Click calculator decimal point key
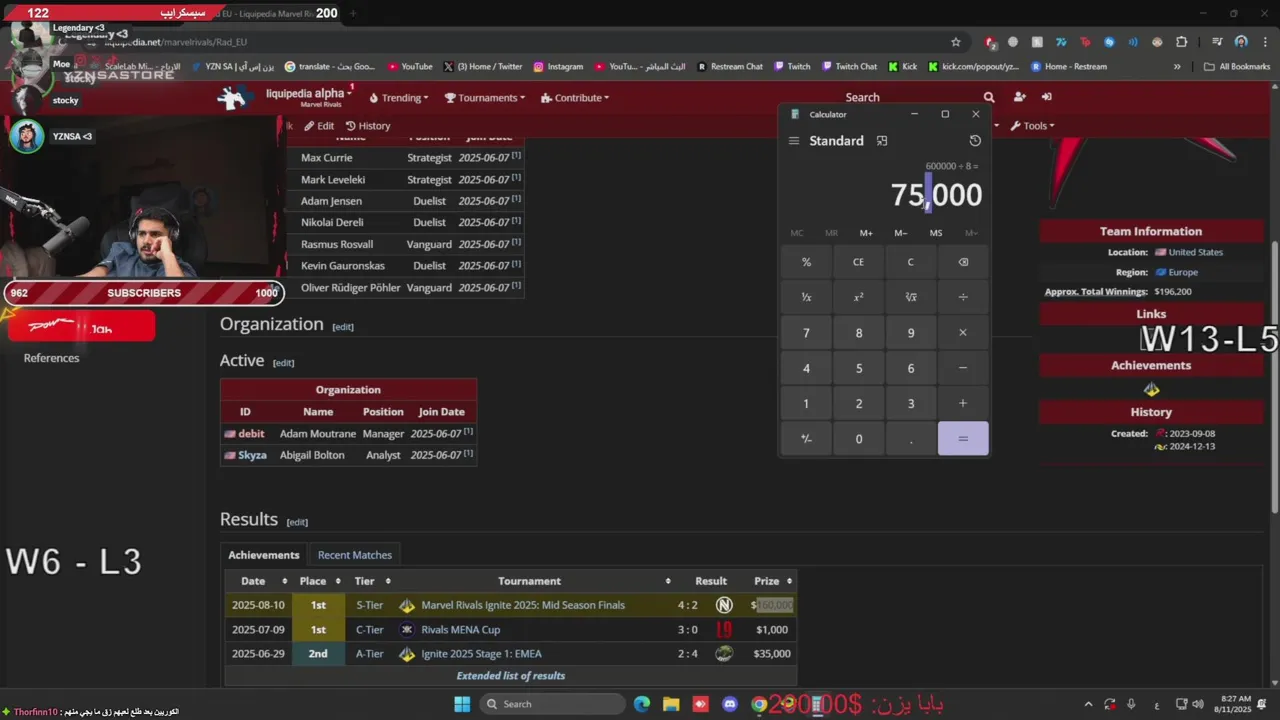The image size is (1280, 720). pyautogui.click(x=910, y=439)
